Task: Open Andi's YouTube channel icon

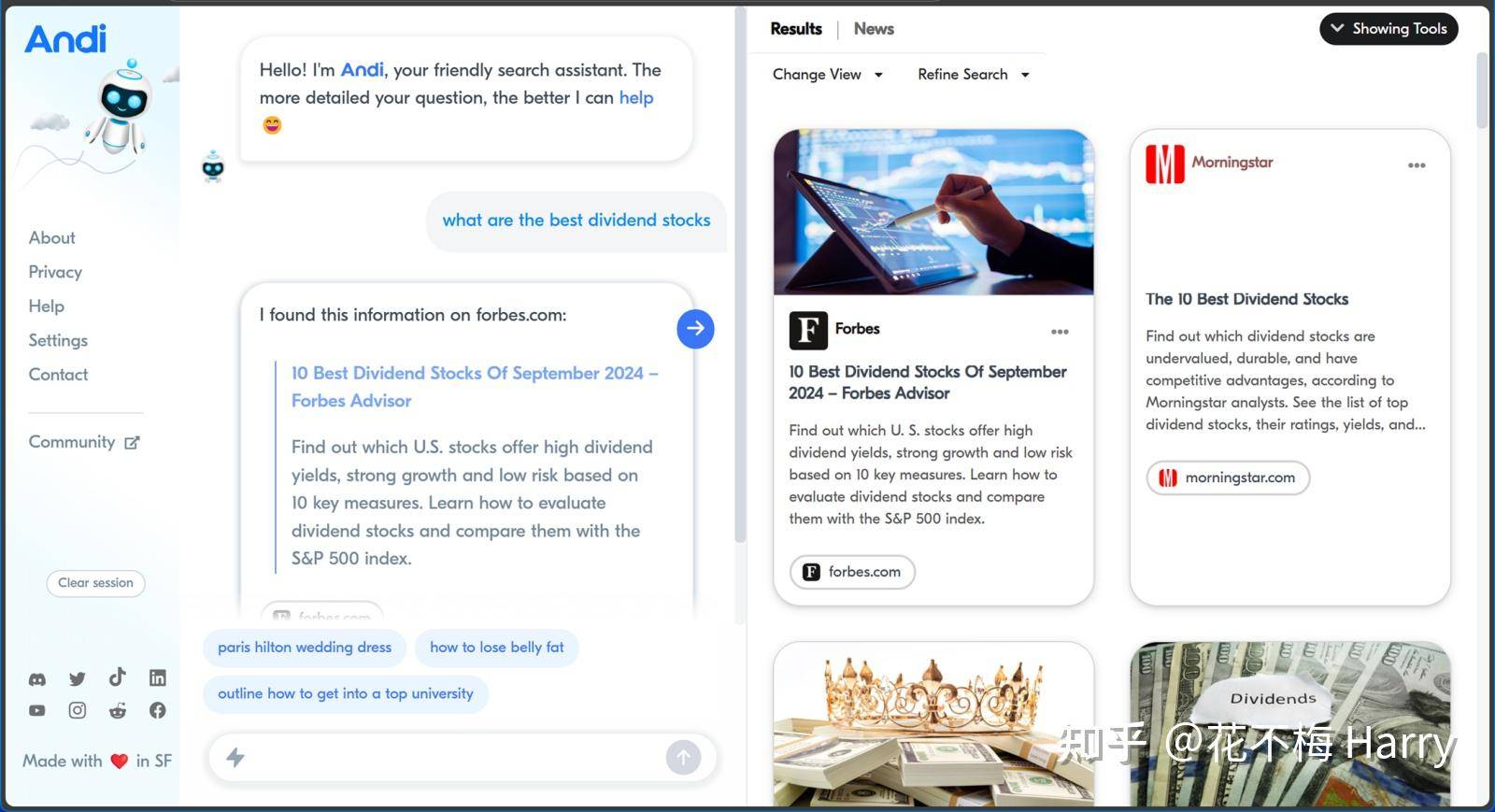Action: pyautogui.click(x=36, y=710)
